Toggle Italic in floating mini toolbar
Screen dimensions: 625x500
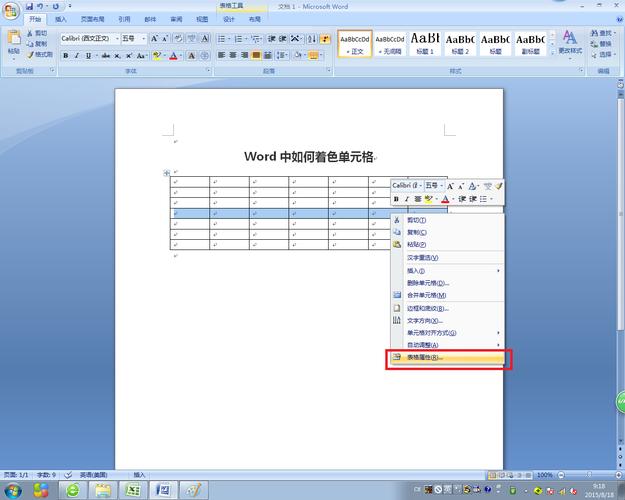point(407,199)
